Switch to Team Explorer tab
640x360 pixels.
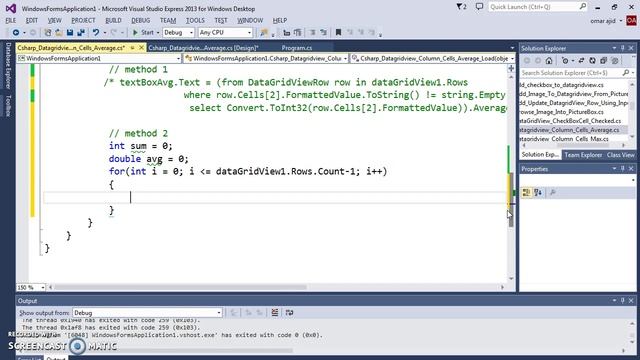coord(583,155)
